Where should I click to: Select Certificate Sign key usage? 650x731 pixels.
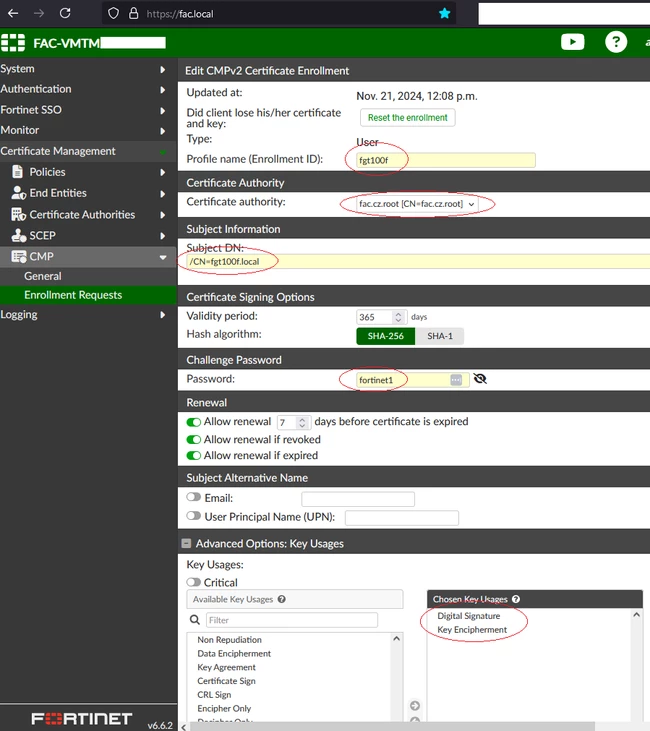point(226,681)
